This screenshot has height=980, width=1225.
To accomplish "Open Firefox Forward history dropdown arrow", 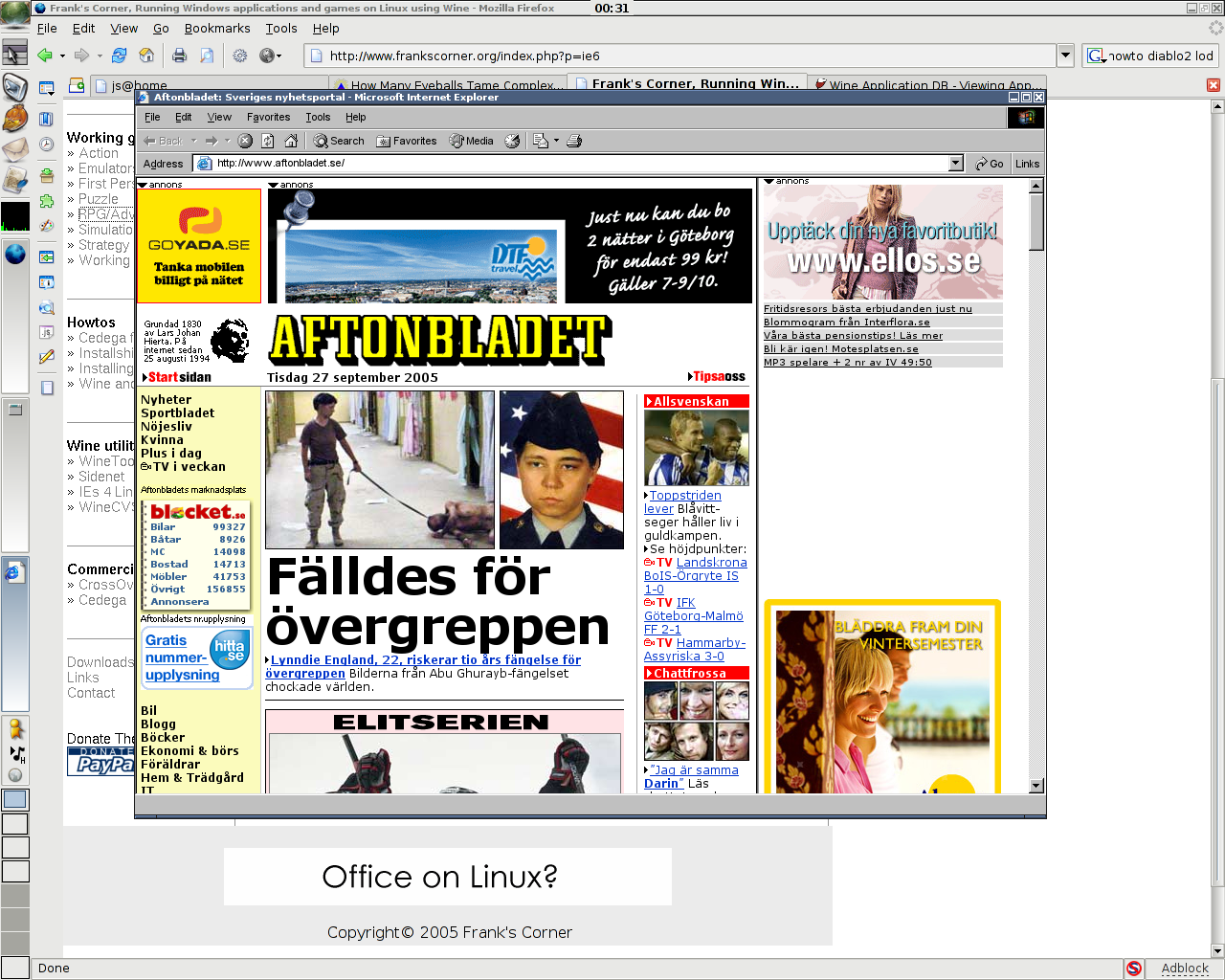I will 100,56.
